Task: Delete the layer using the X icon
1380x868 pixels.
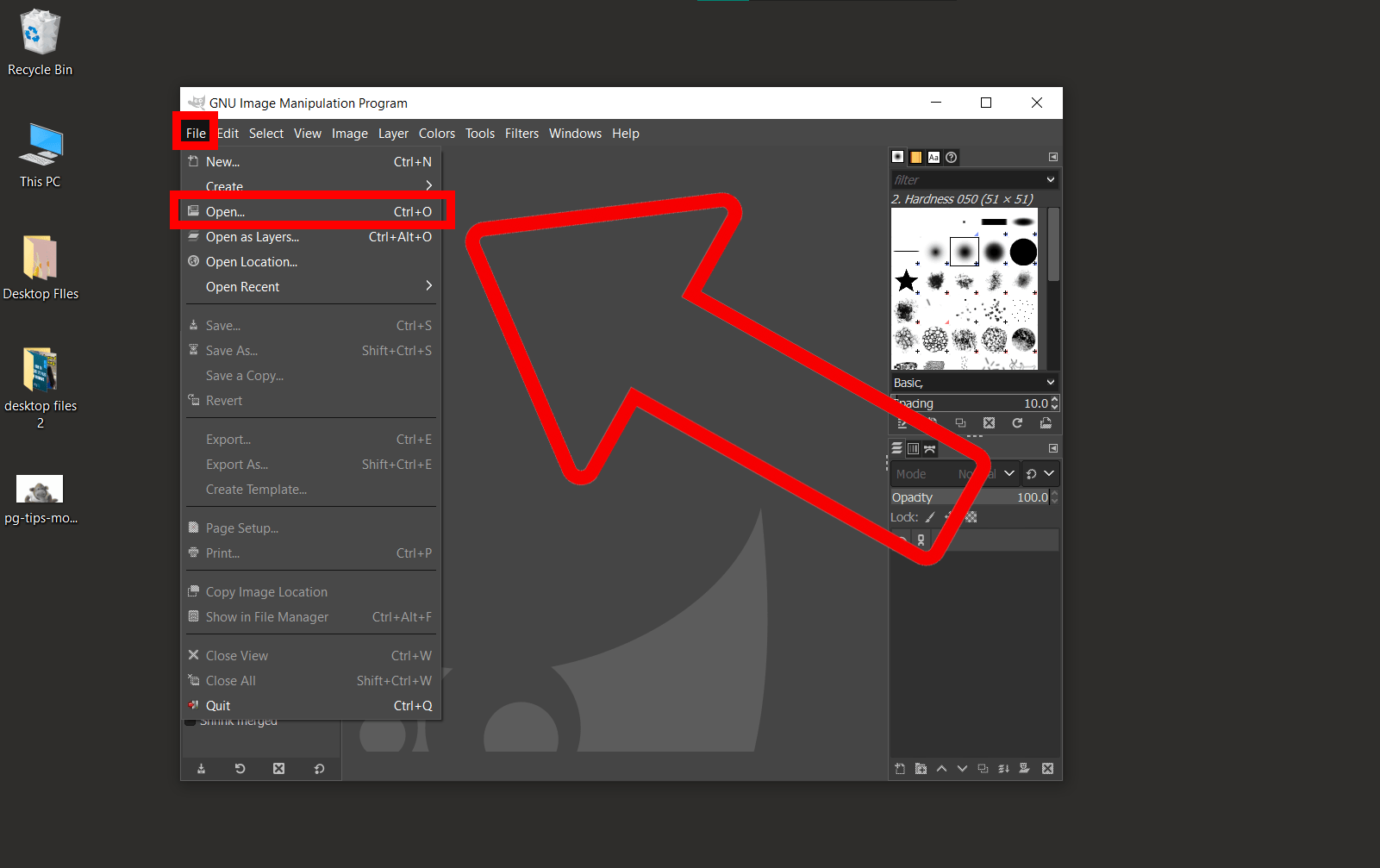Action: click(1047, 768)
